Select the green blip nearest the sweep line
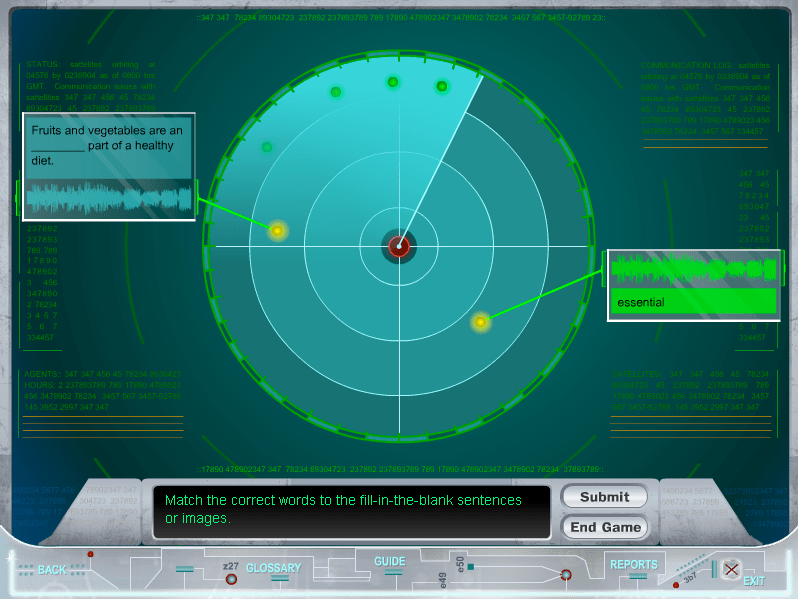Image resolution: width=798 pixels, height=599 pixels. pyautogui.click(x=442, y=87)
